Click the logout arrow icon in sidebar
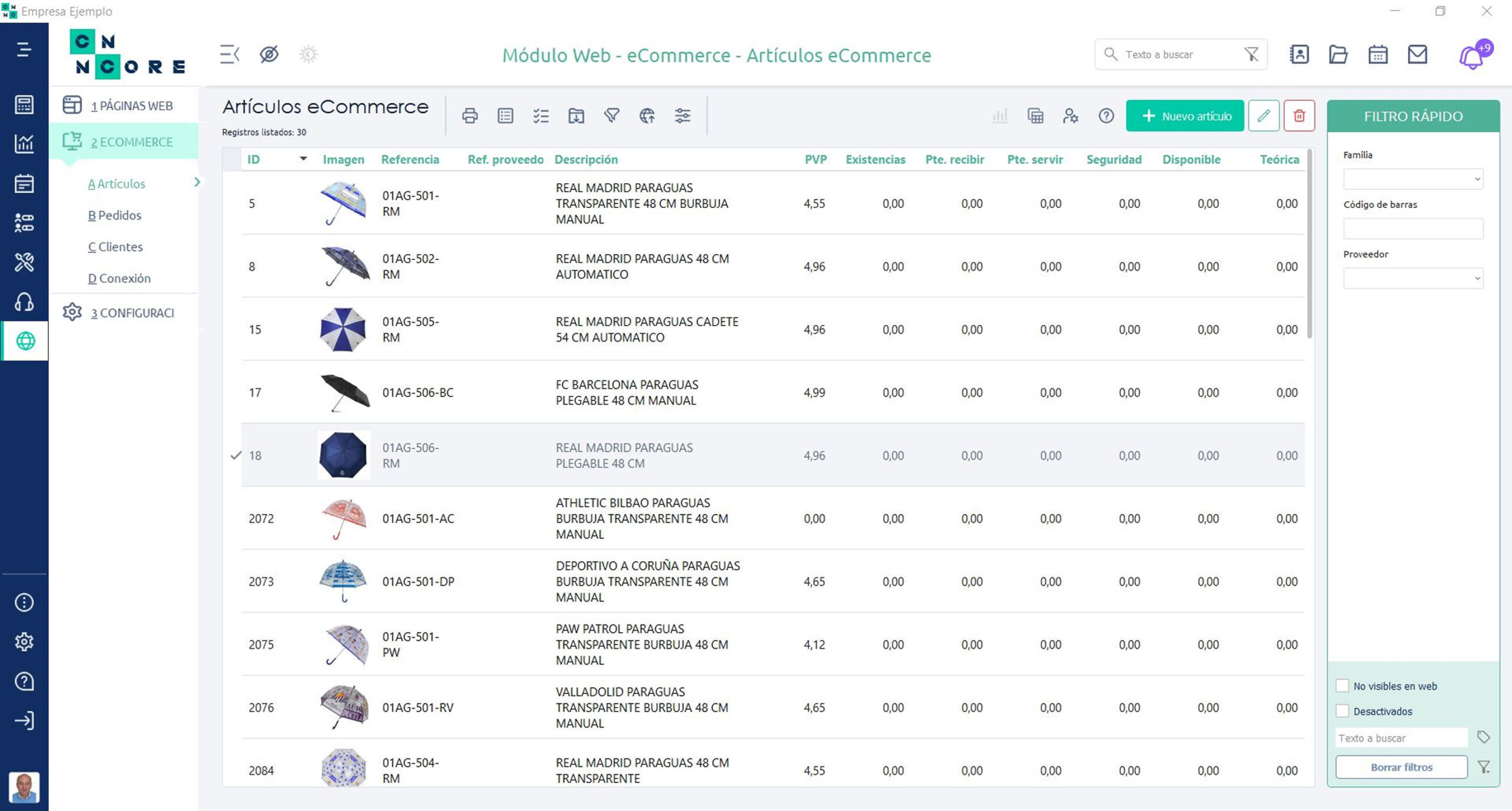Screen dimensions: 1512x811 point(24,721)
